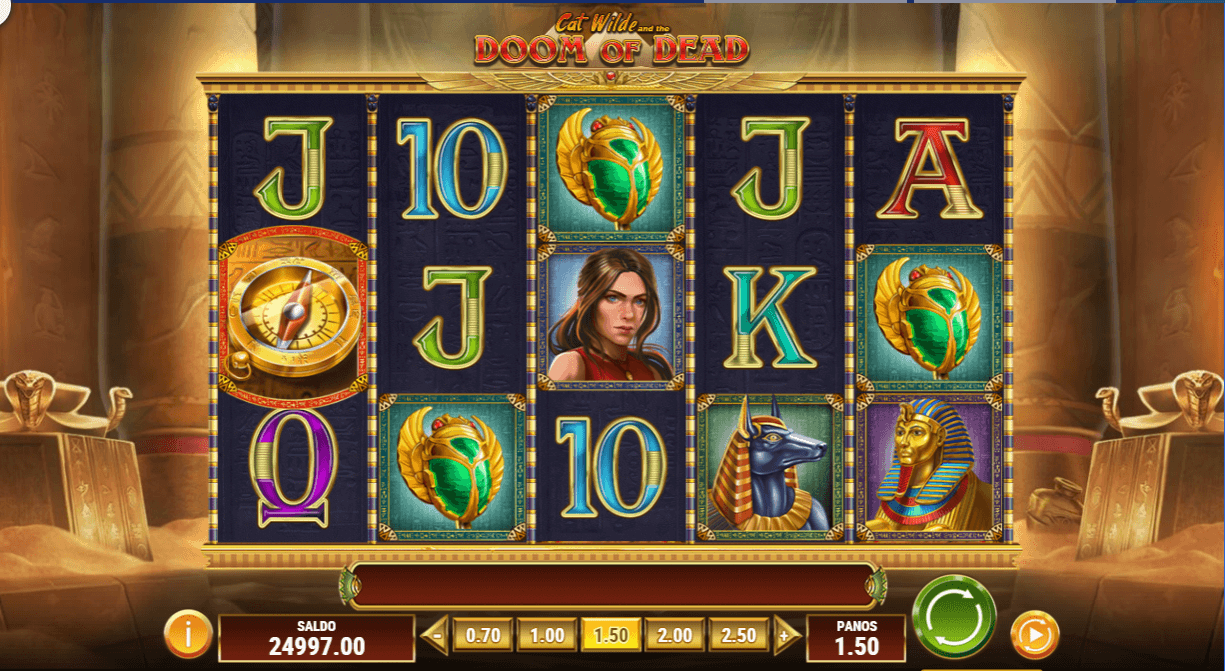Click the red A symbol
Screen dimensions: 1225x671
coord(929,169)
